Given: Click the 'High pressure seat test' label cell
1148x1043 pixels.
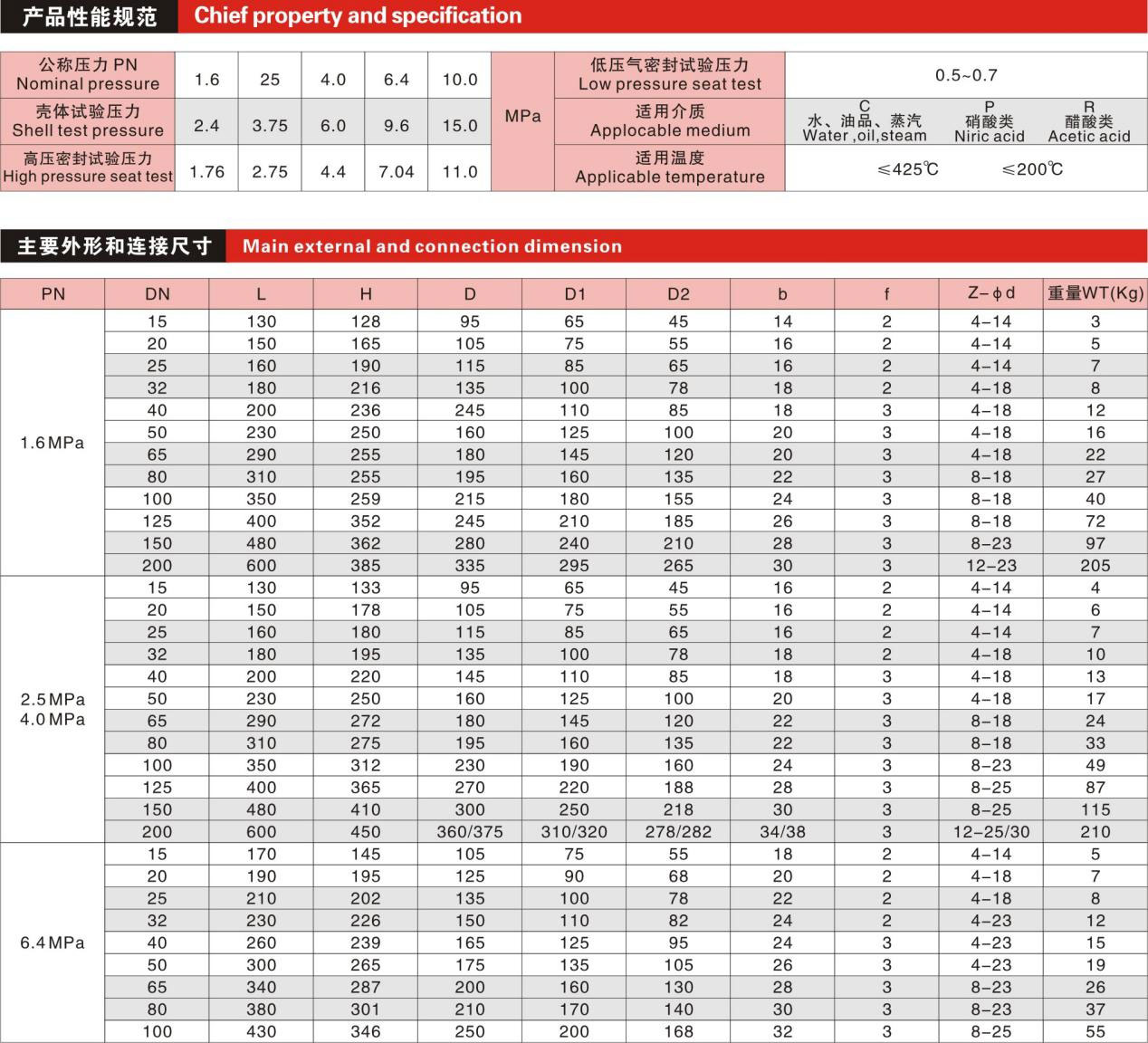Looking at the screenshot, I should tap(88, 167).
